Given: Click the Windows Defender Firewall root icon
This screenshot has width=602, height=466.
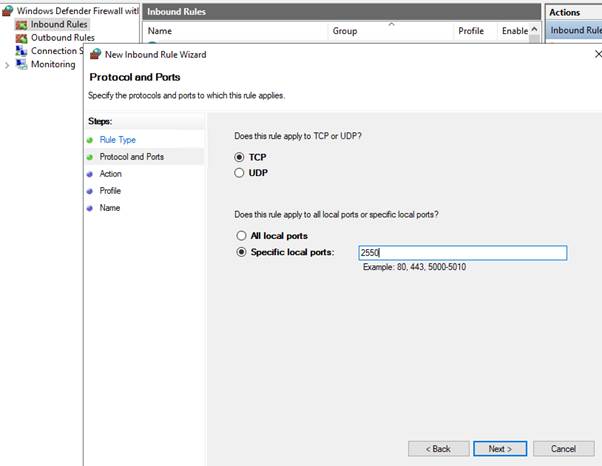Looking at the screenshot, I should (x=8, y=11).
